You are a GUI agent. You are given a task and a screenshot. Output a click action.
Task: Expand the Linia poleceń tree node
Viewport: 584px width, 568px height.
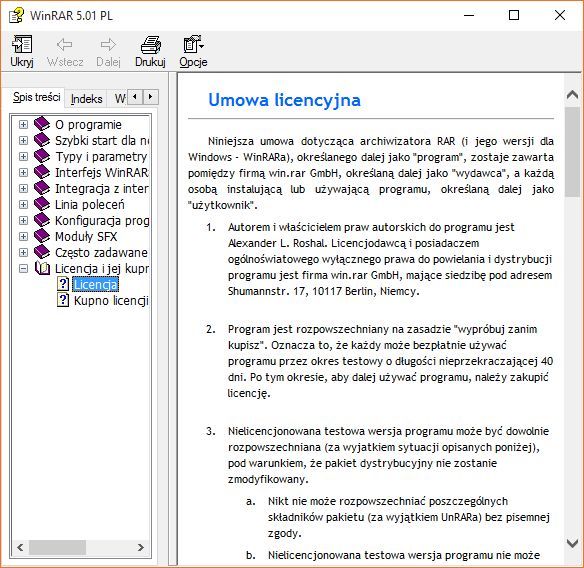click(x=23, y=204)
